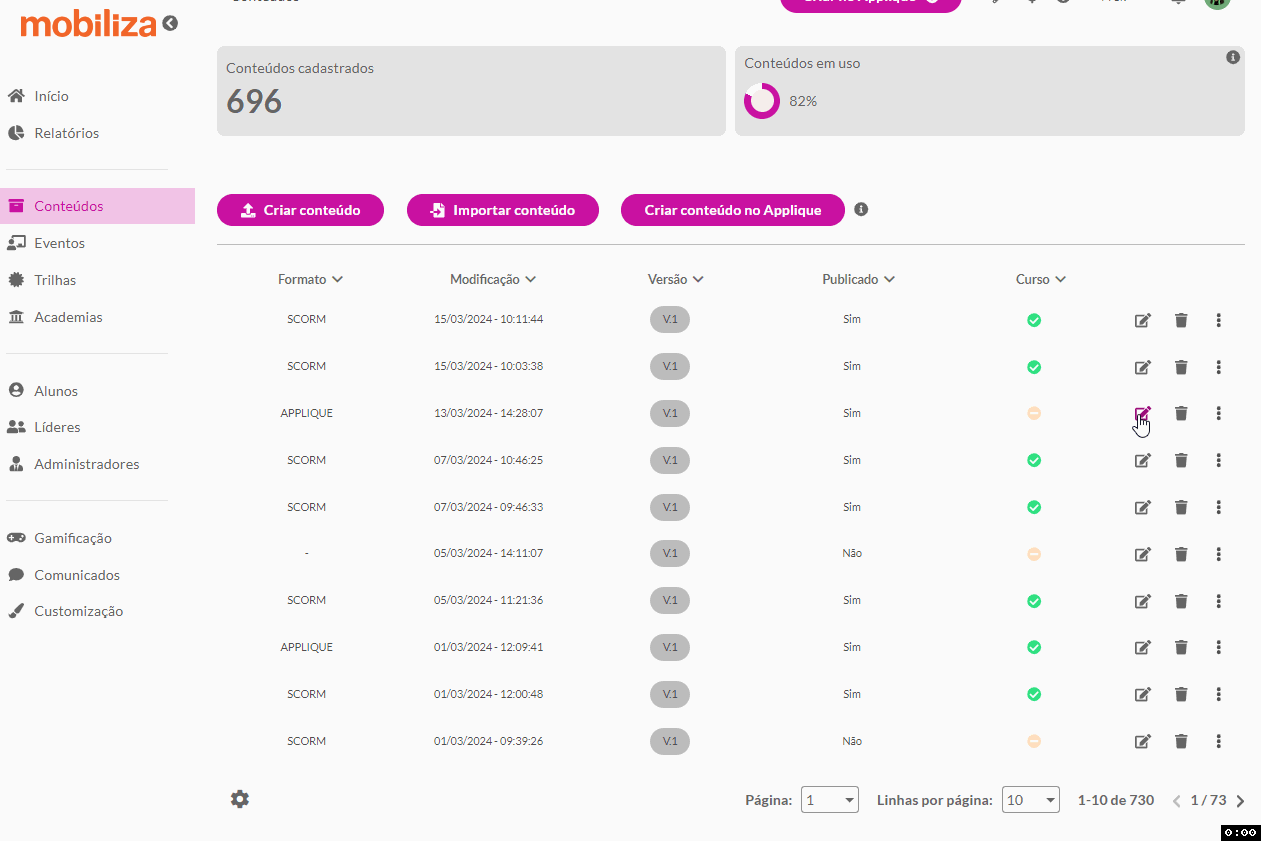Click the mobiliza logo
This screenshot has width=1261, height=841.
pos(88,23)
